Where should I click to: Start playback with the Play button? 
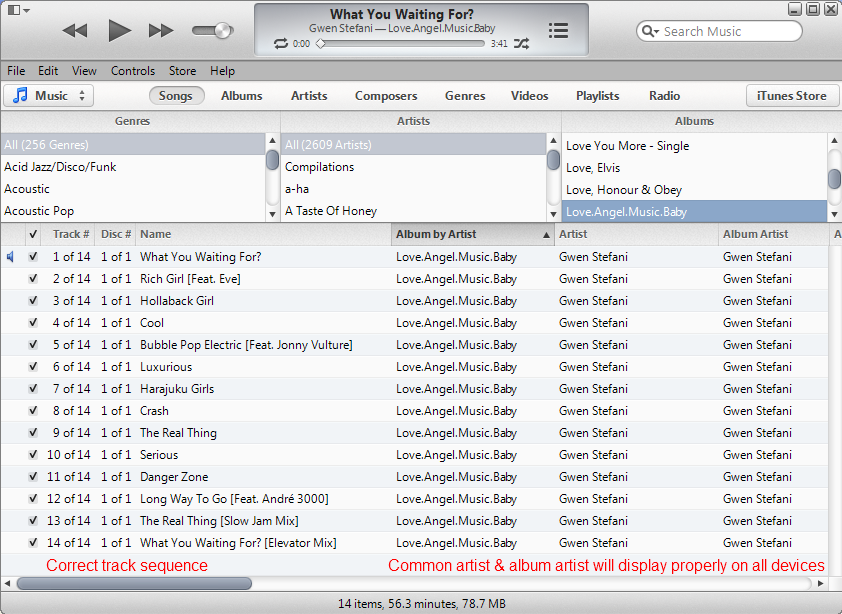tap(119, 30)
